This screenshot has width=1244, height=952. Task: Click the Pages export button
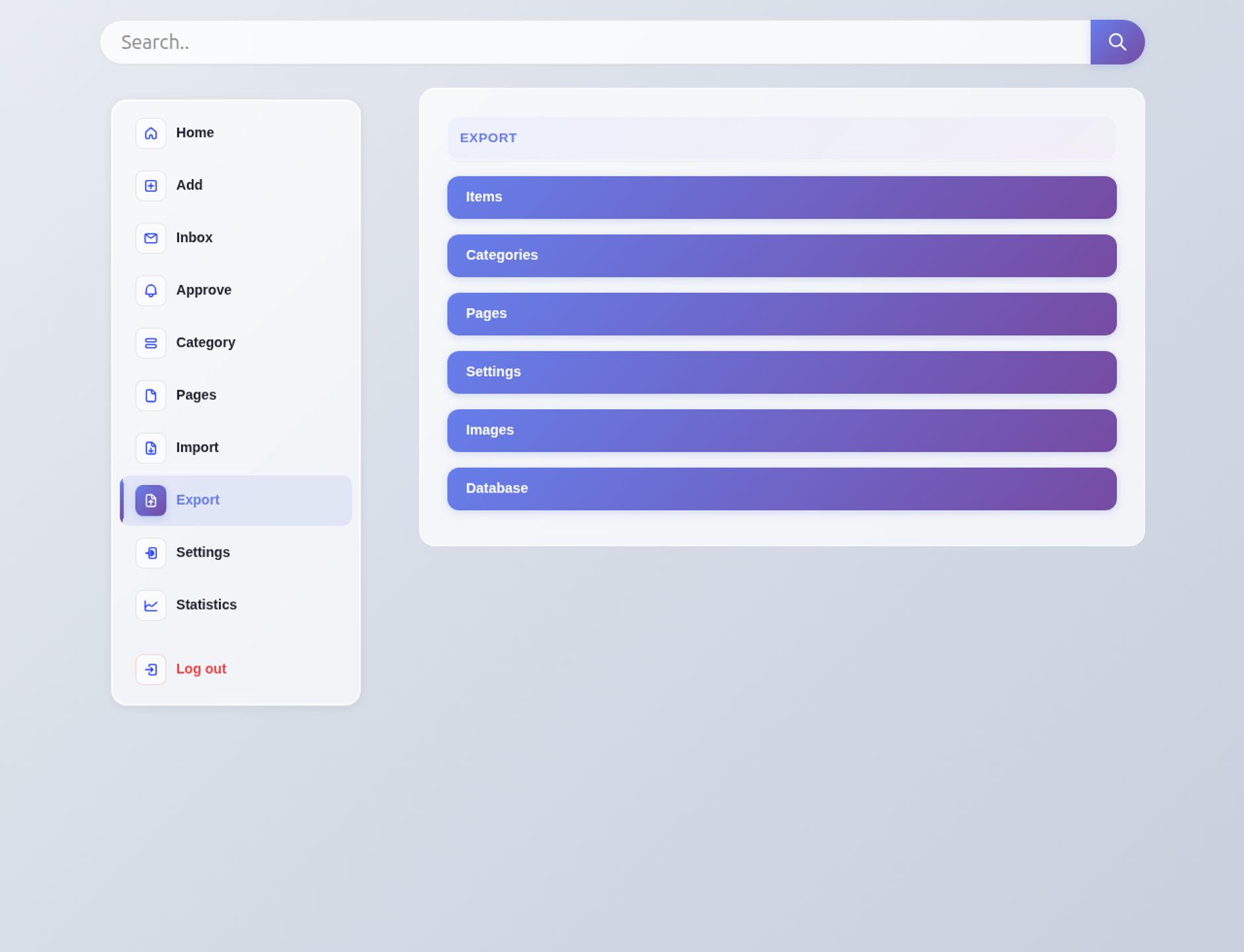782,314
